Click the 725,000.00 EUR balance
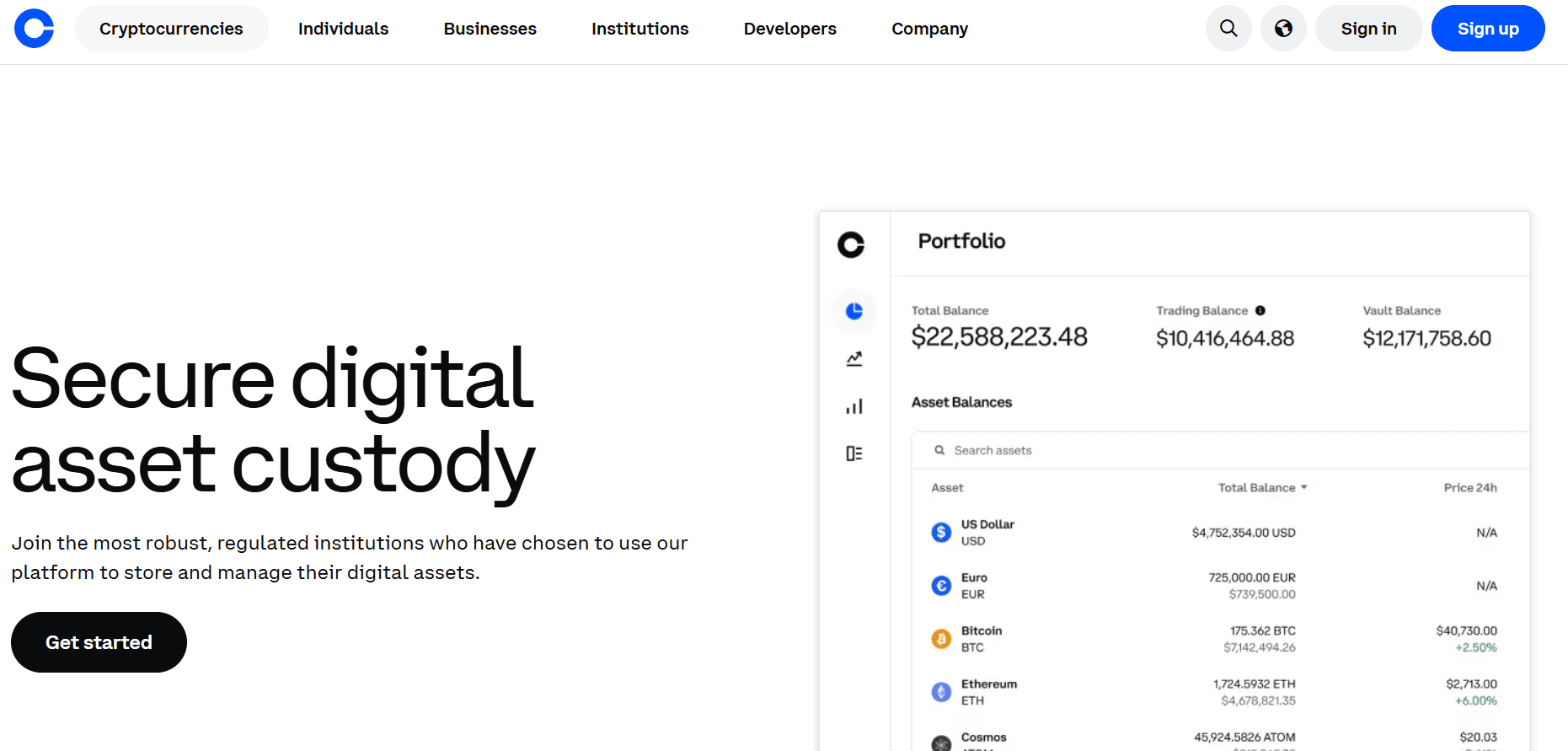The image size is (1568, 751). point(1252,577)
